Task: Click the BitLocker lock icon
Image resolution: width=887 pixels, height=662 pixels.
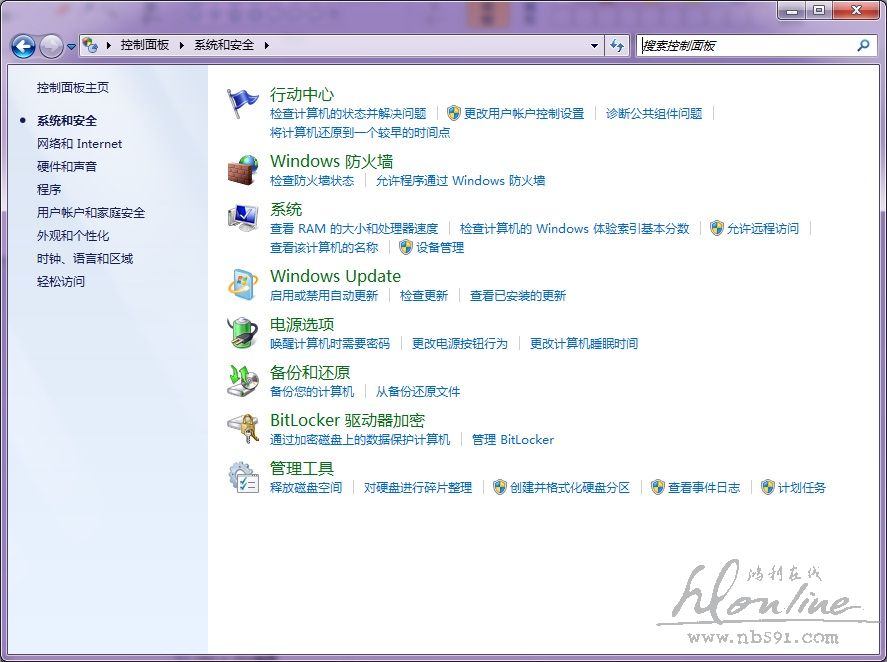Action: pyautogui.click(x=243, y=429)
